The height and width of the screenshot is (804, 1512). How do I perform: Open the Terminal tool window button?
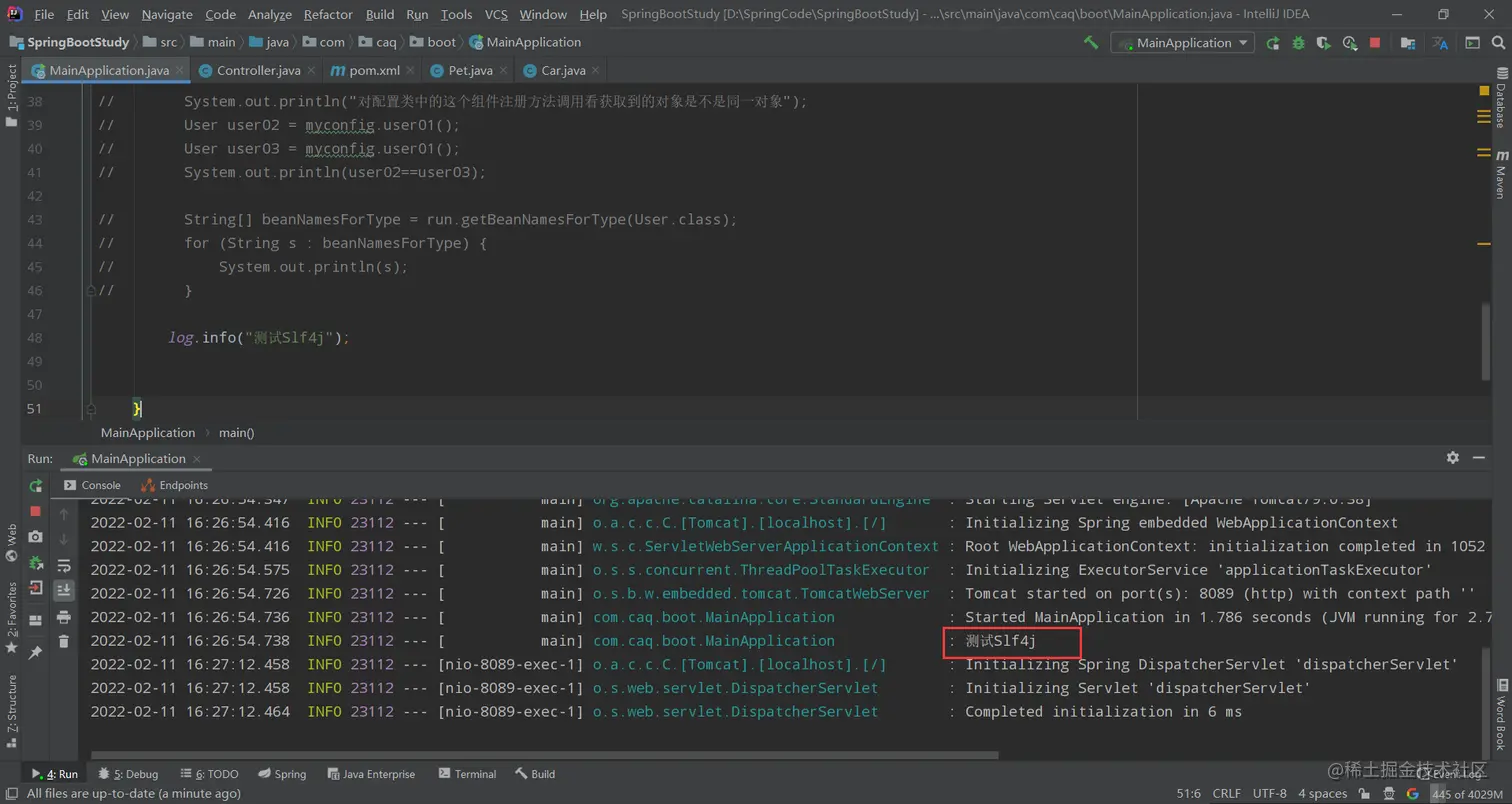click(x=466, y=774)
